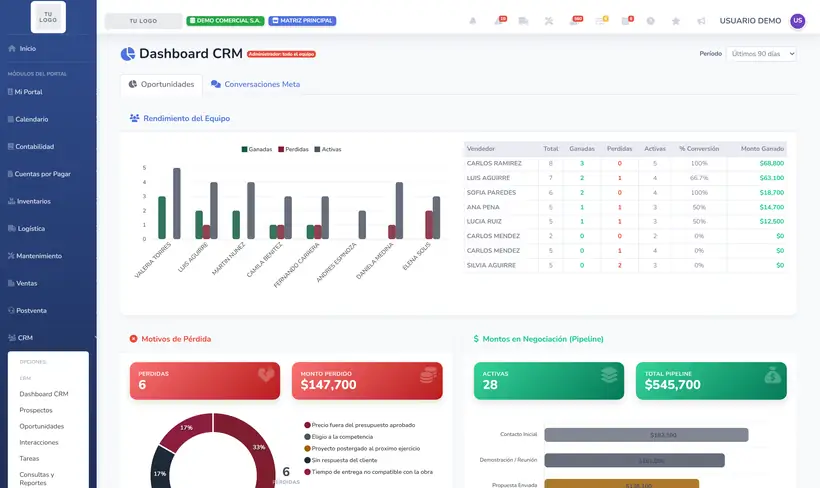Click the round help icon in top bar
This screenshot has width=820, height=488.
tap(651, 21)
